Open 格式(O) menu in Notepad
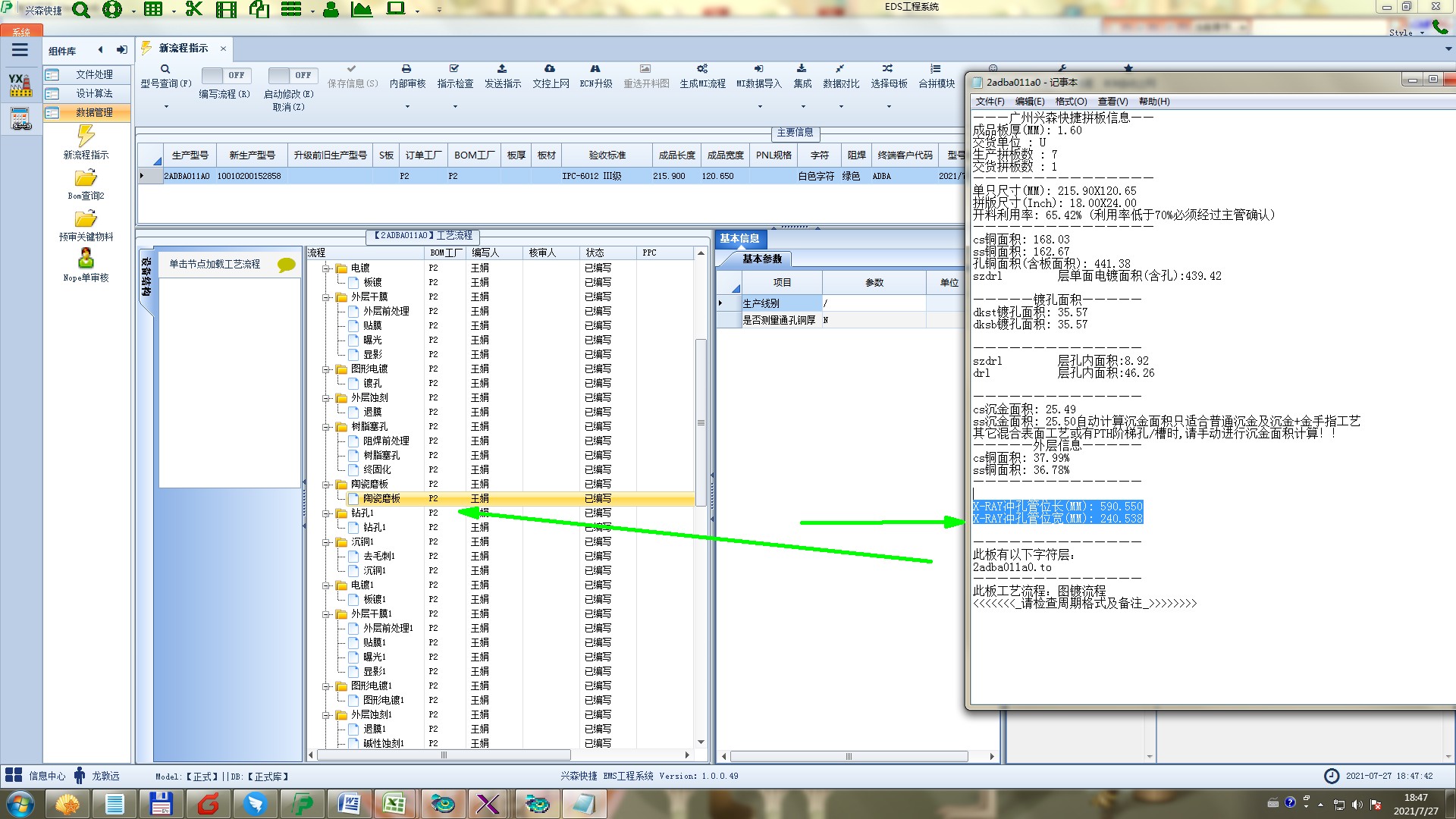Image resolution: width=1456 pixels, height=819 pixels. coord(1071,102)
